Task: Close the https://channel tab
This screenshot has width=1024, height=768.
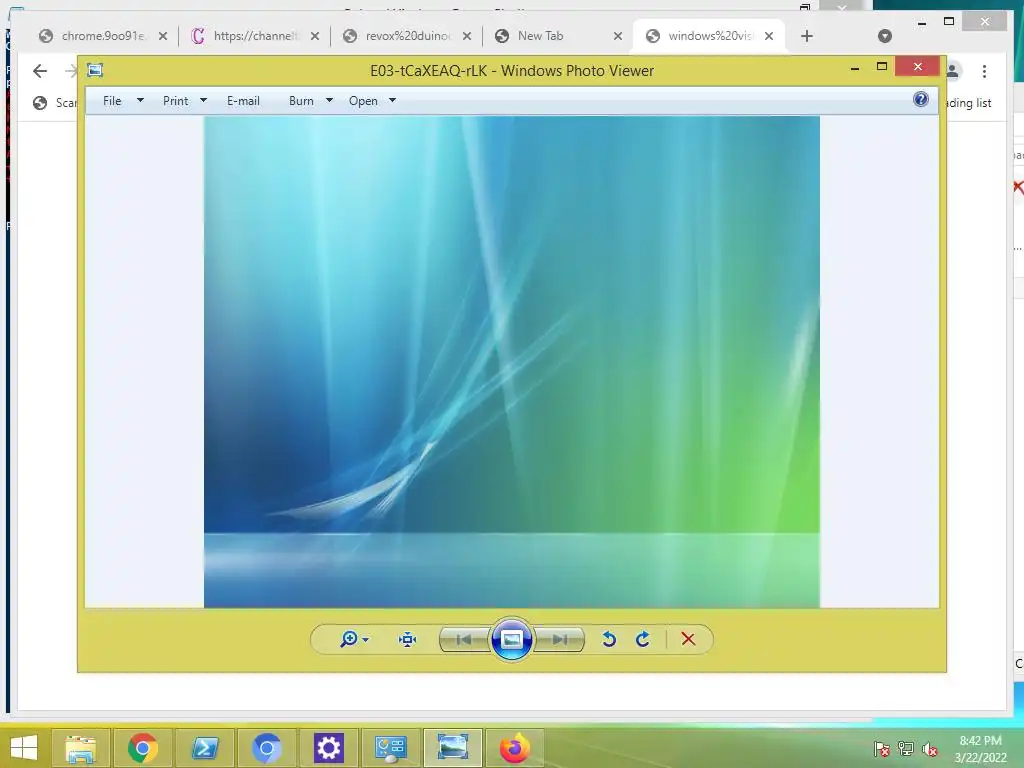Action: click(315, 36)
